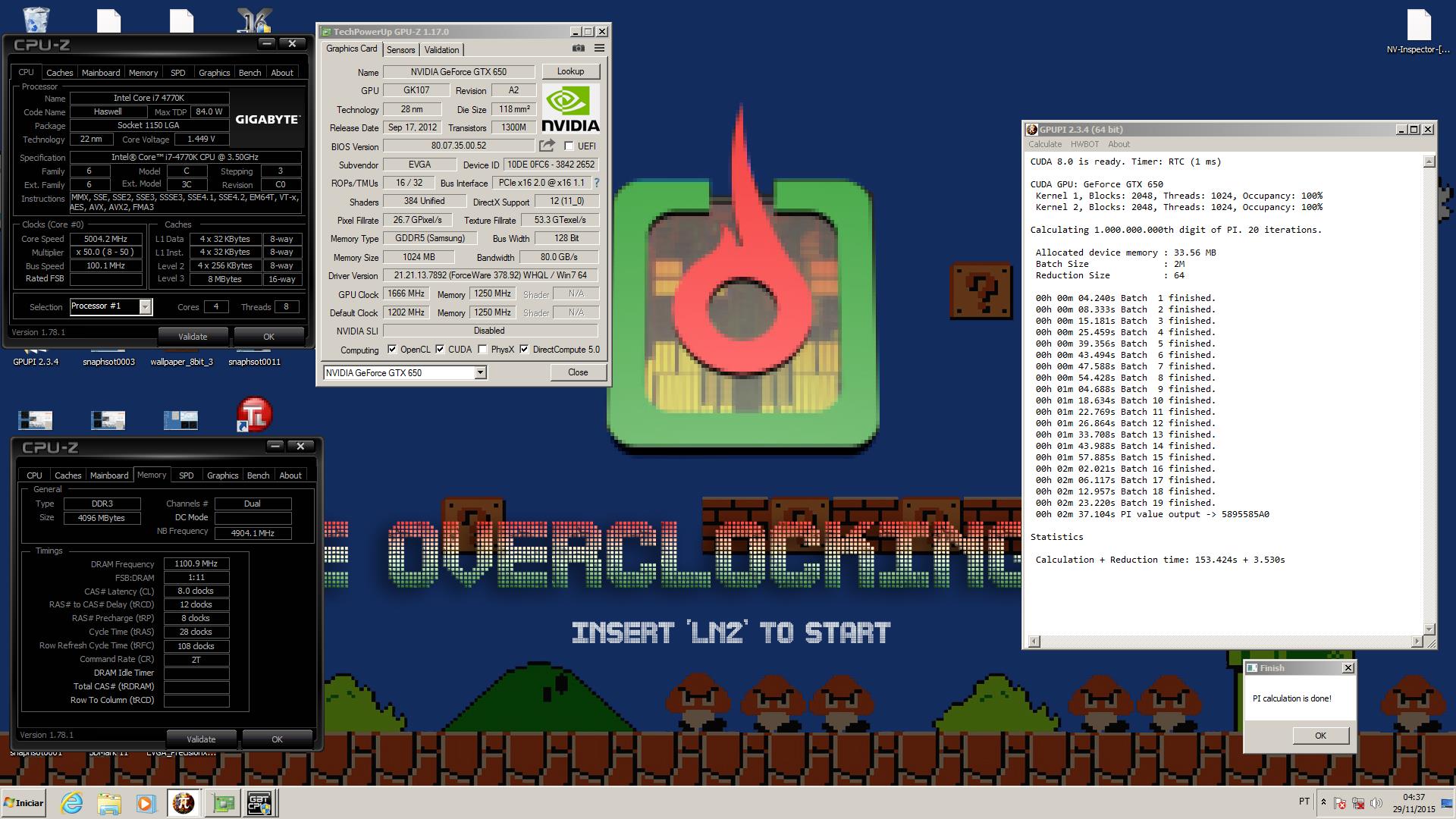Click the red TL shortcut desktop icon
Image resolution: width=1456 pixels, height=819 pixels.
[254, 415]
